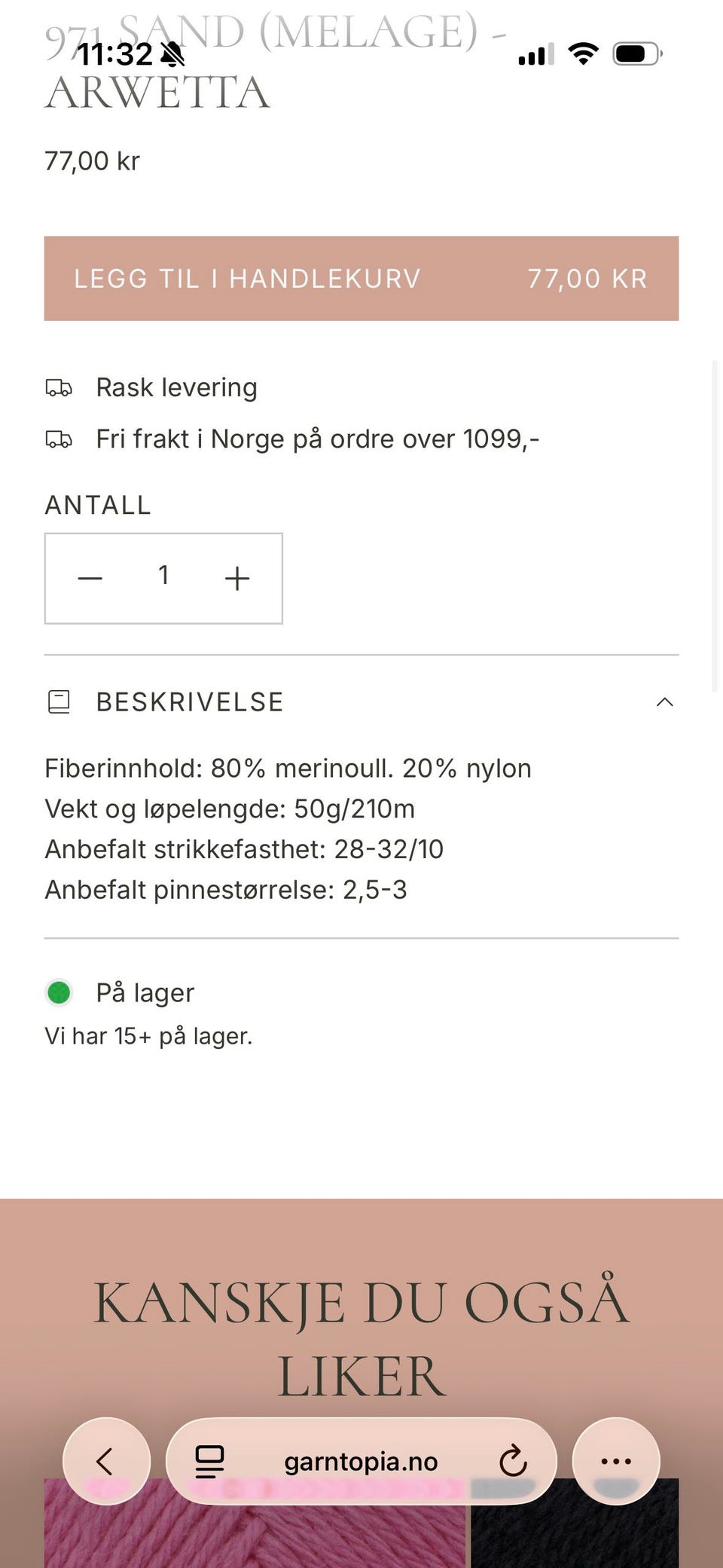Tap the battery indicator in status bar
Screen dimensions: 723x1568
(x=637, y=54)
